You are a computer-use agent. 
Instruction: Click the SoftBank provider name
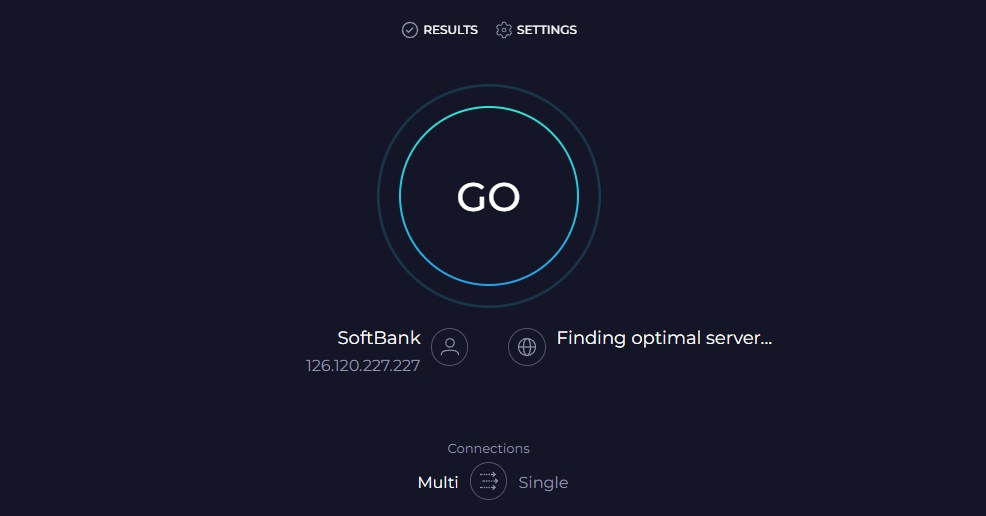pos(379,338)
